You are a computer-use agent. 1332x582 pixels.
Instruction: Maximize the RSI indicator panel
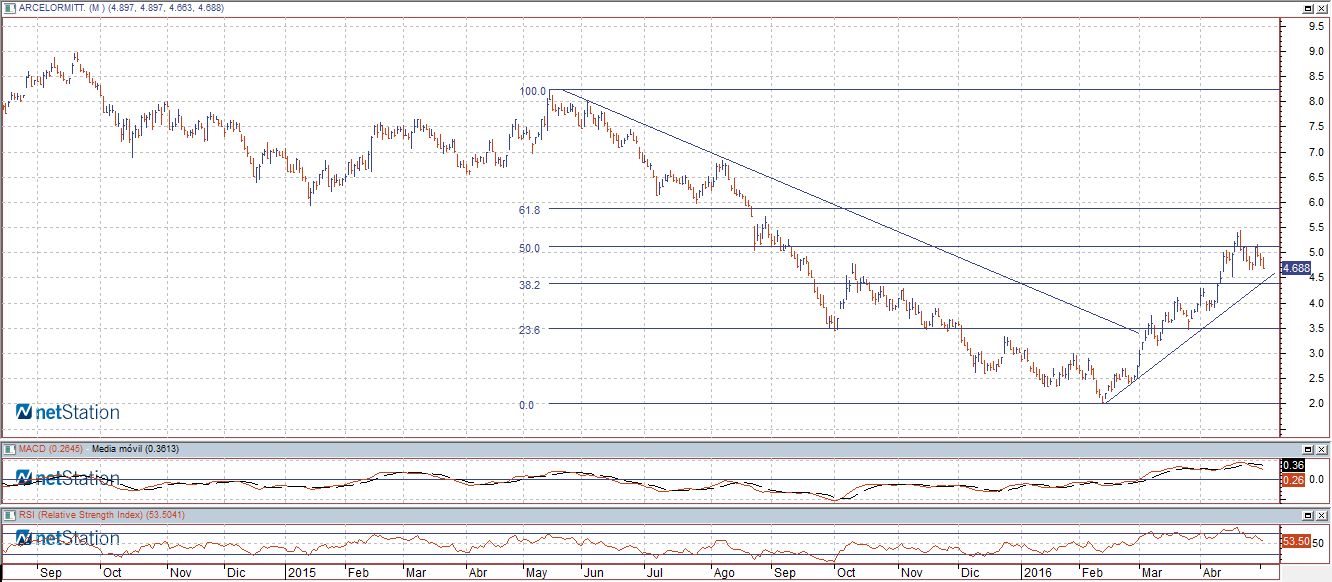pos(1307,515)
